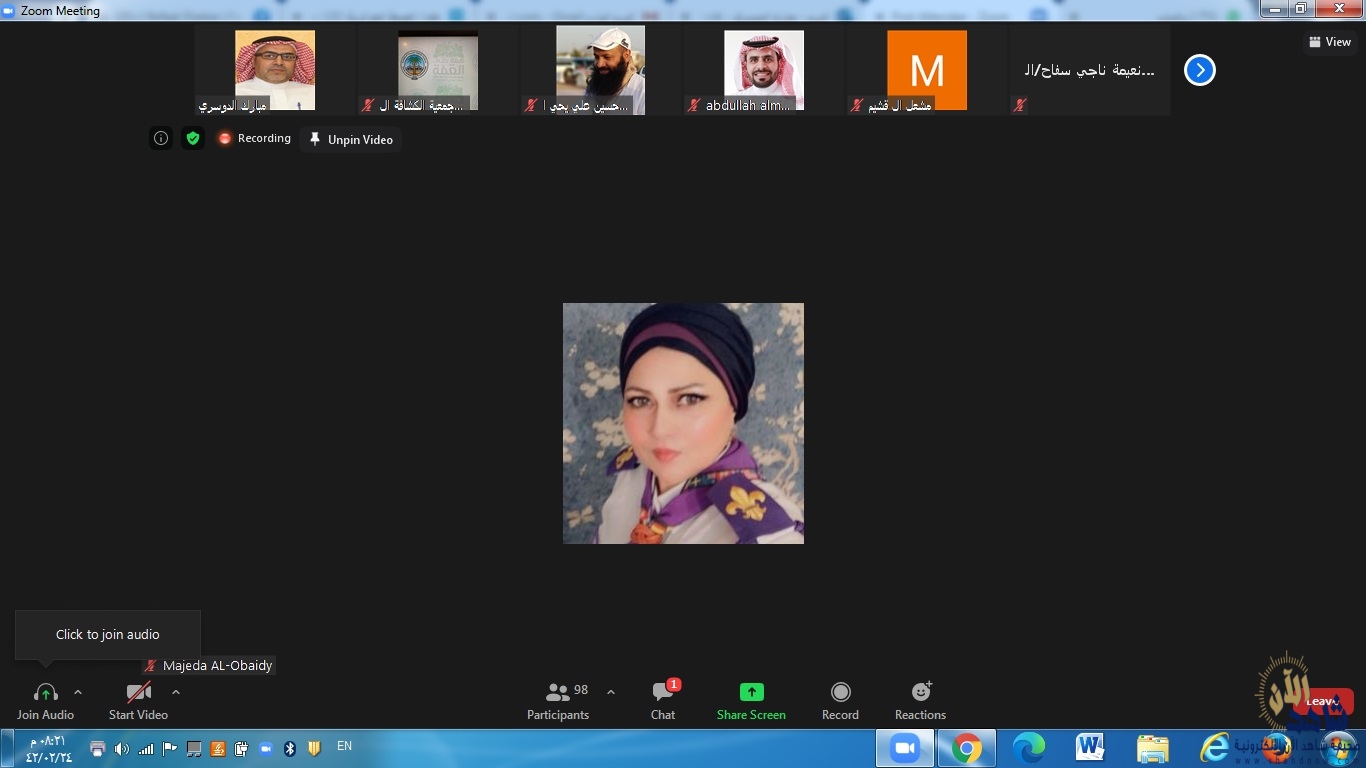Click Join Audio headphone button
Viewport: 1366px width, 768px height.
pos(45,701)
